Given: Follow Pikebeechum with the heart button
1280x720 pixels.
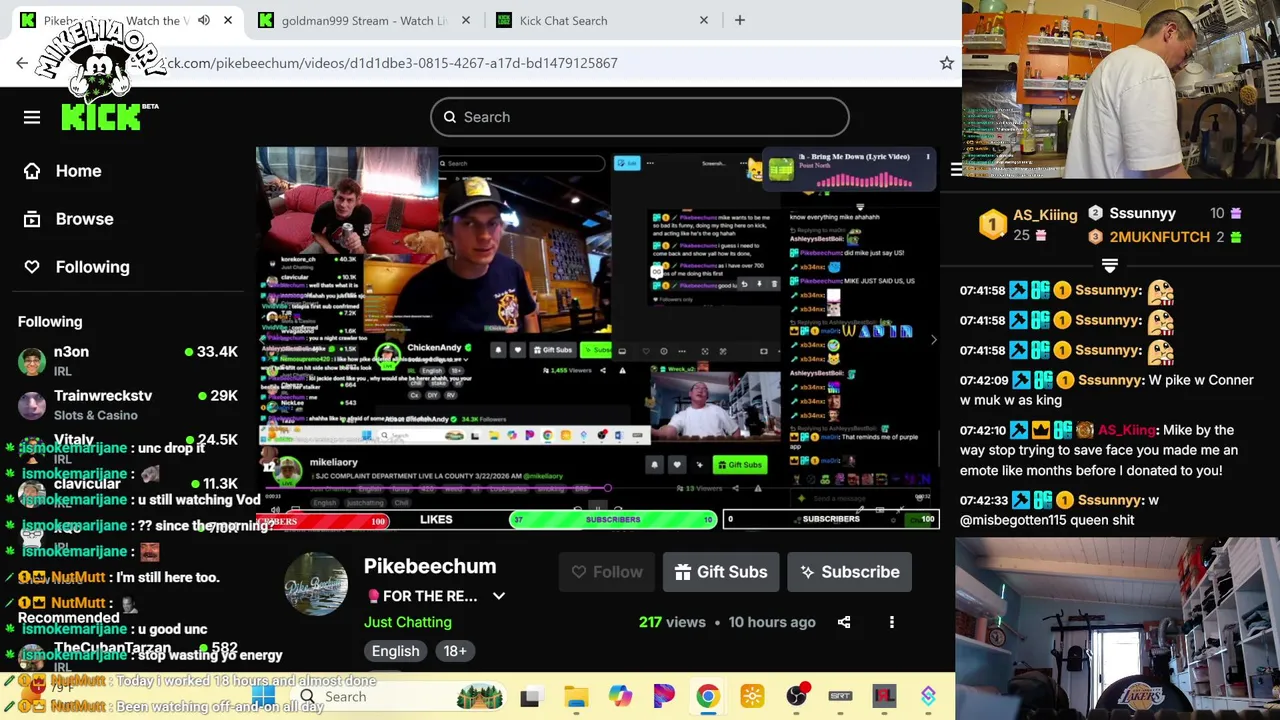Looking at the screenshot, I should point(607,572).
